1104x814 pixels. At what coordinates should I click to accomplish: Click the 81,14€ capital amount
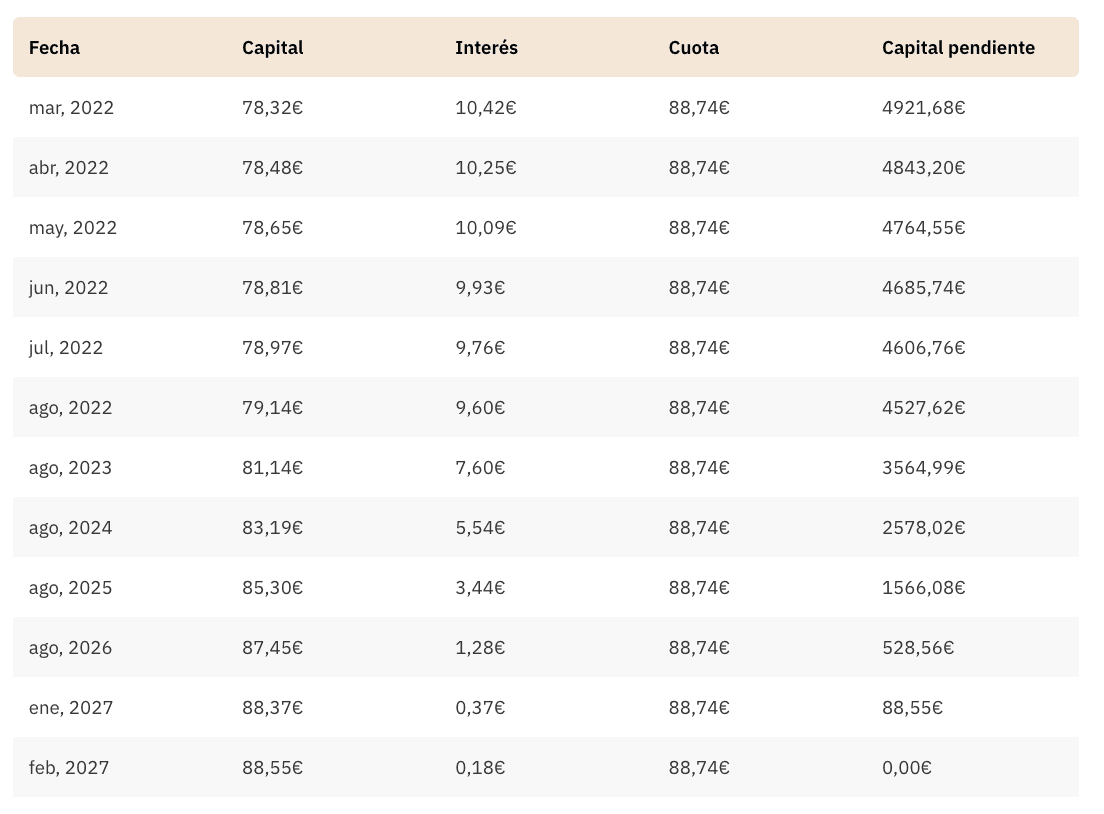click(272, 468)
